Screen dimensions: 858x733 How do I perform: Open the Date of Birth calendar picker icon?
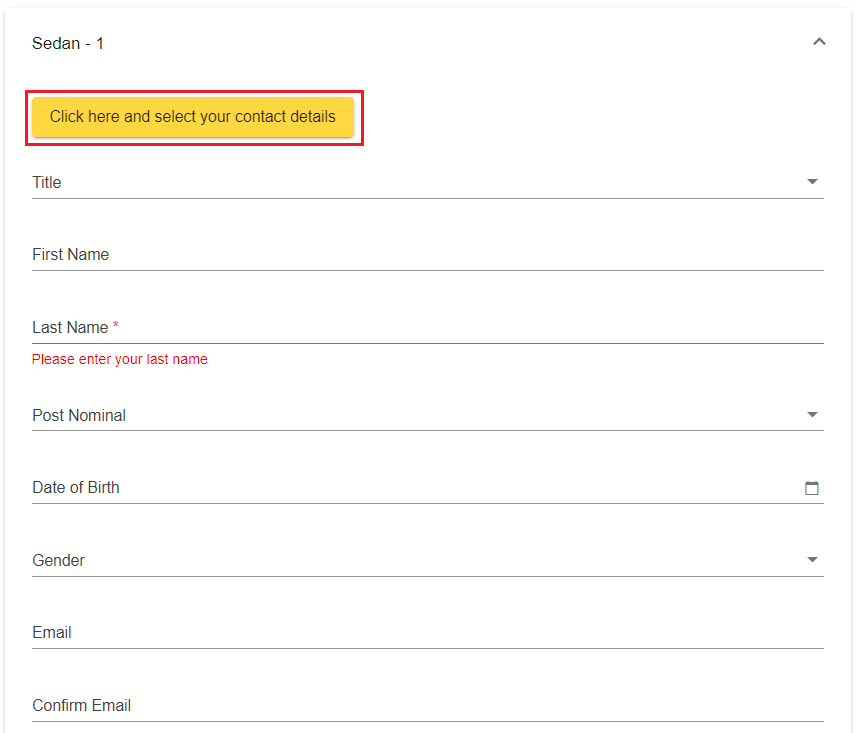pyautogui.click(x=812, y=488)
